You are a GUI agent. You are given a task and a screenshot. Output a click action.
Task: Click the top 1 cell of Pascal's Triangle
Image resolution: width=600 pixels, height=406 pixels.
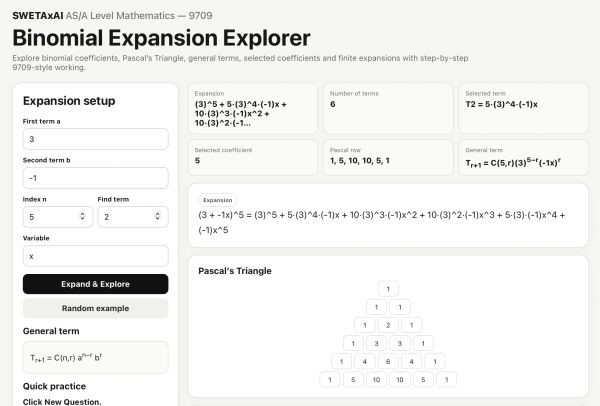tap(388, 289)
